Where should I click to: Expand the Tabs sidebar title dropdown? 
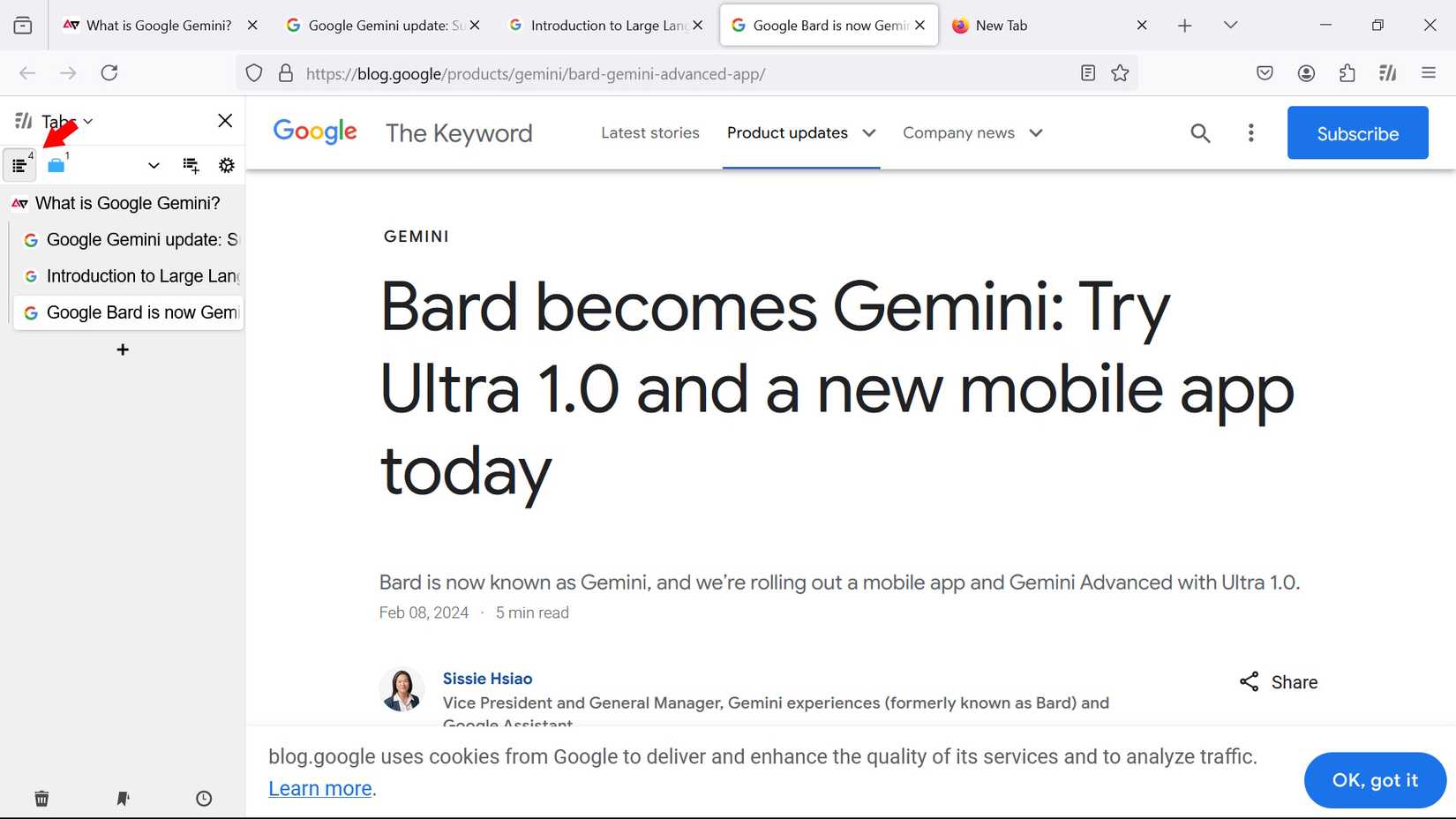click(x=88, y=121)
